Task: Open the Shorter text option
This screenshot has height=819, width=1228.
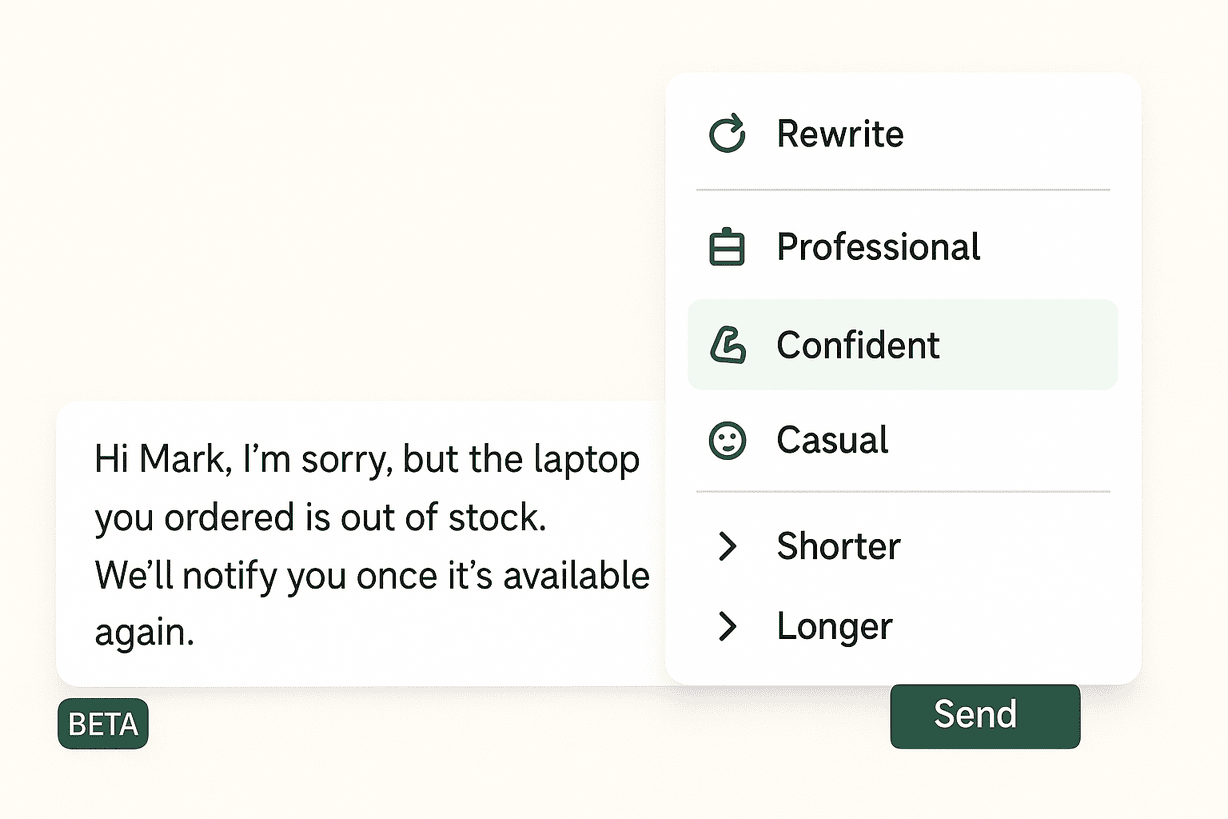Action: pyautogui.click(x=838, y=546)
